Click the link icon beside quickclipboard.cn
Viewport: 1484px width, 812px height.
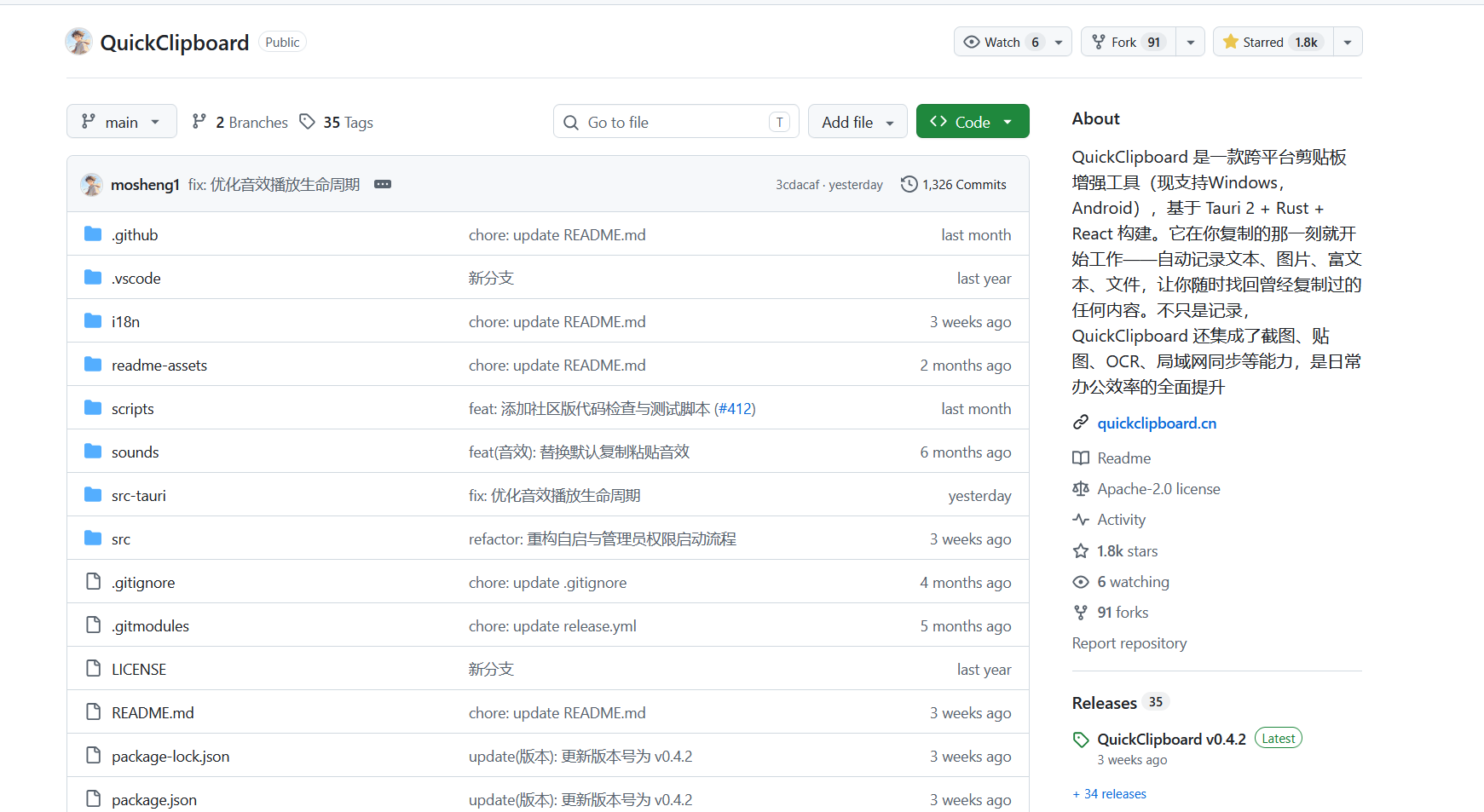(1081, 423)
